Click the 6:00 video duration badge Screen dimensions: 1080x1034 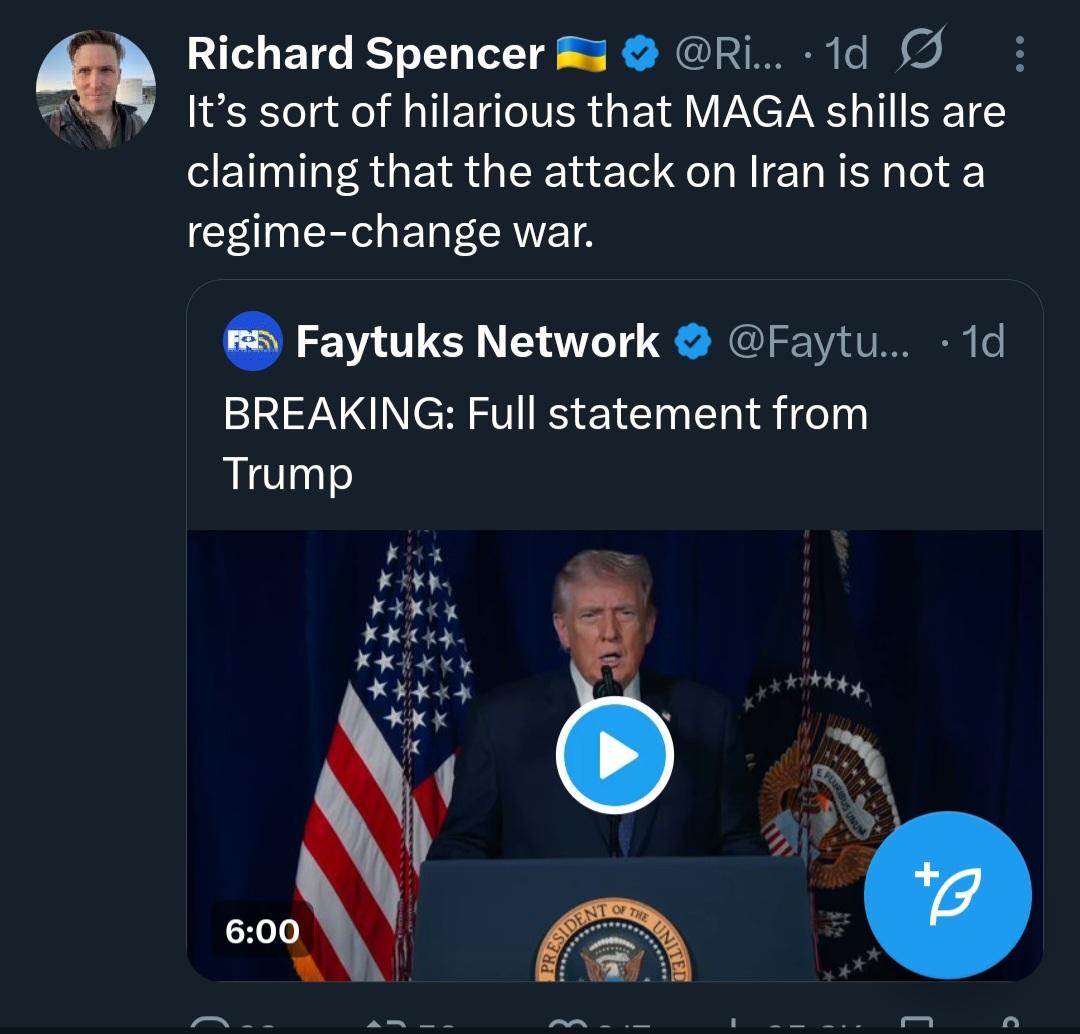click(262, 931)
